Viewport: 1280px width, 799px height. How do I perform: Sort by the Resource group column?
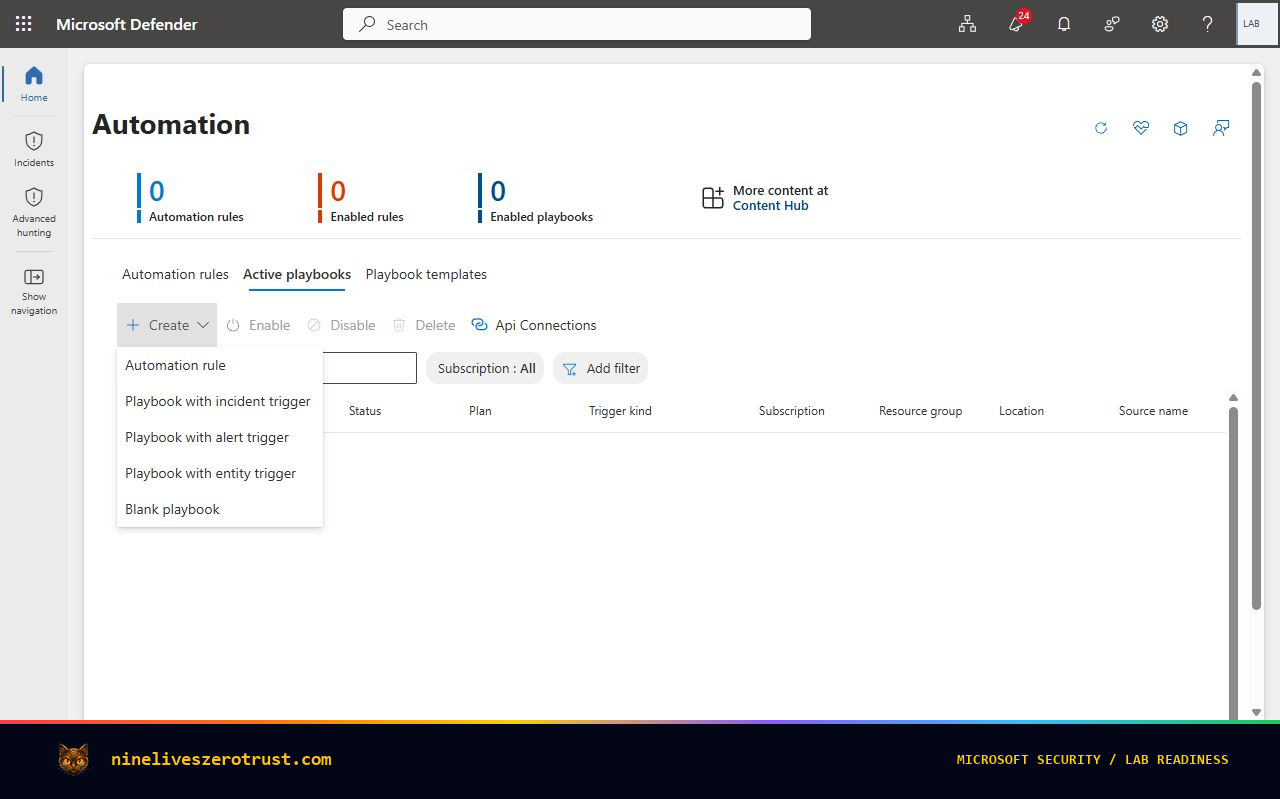pos(920,411)
